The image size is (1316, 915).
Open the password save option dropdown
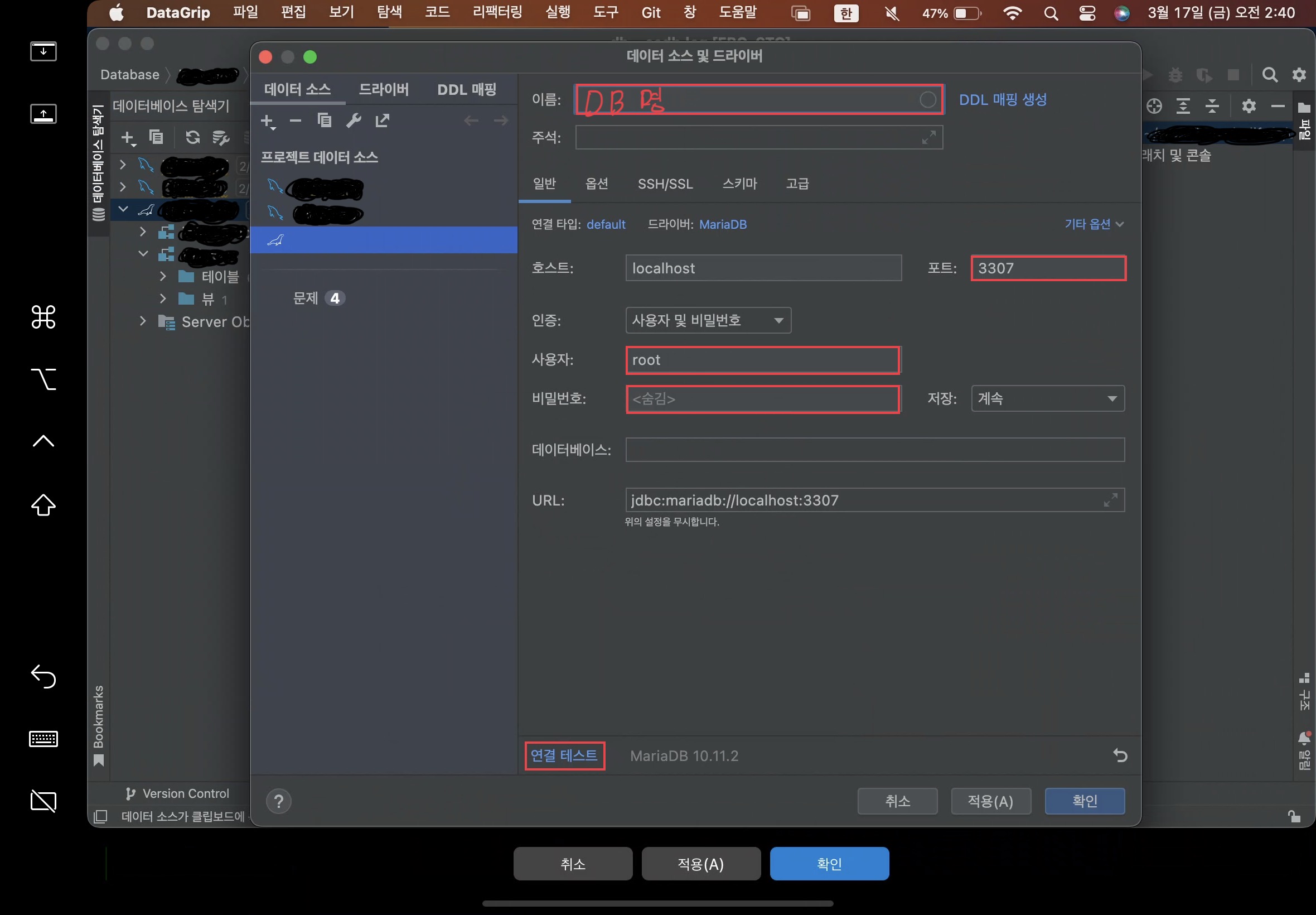(x=1047, y=398)
